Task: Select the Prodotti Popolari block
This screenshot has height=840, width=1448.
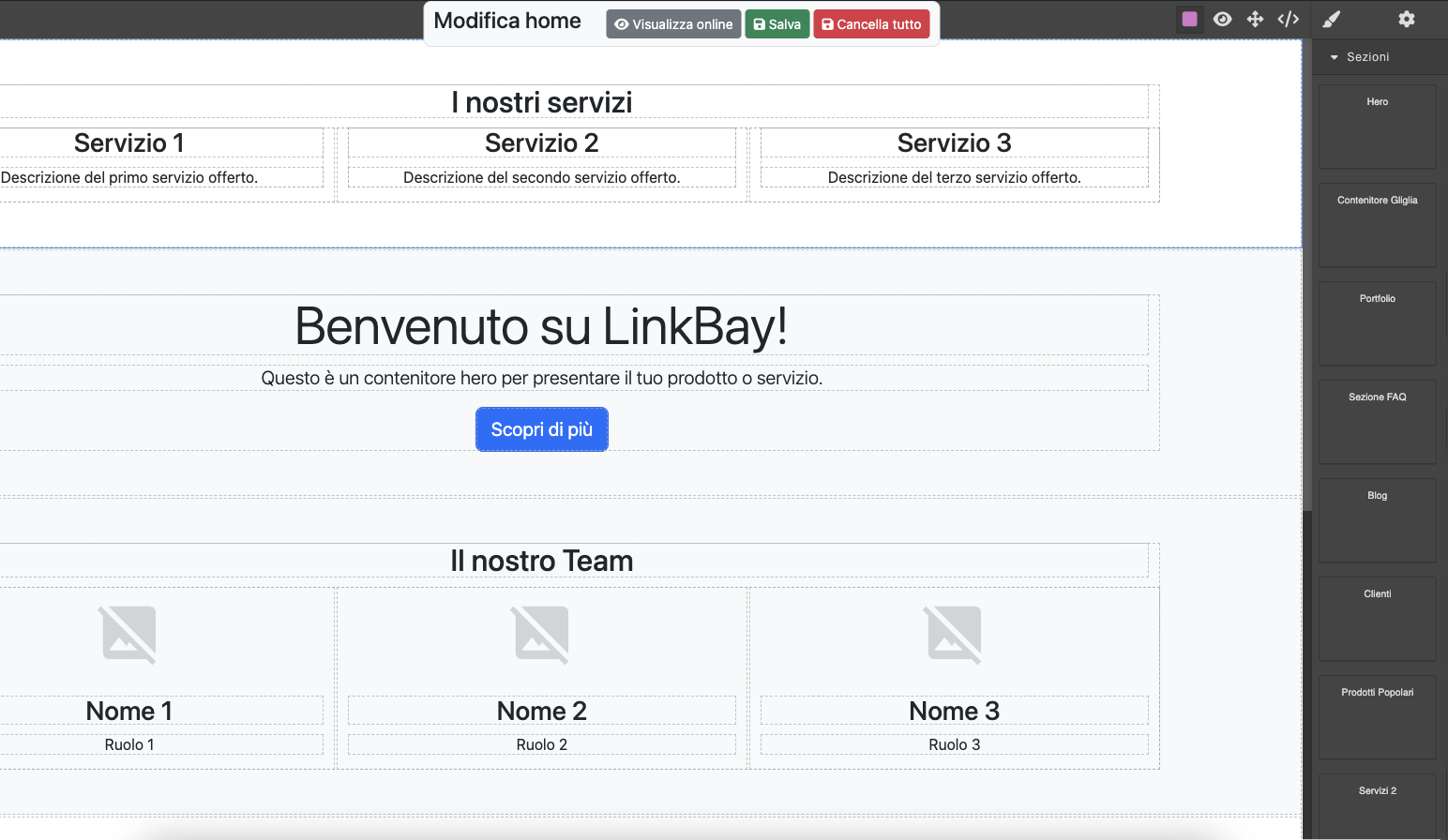Action: point(1377,717)
